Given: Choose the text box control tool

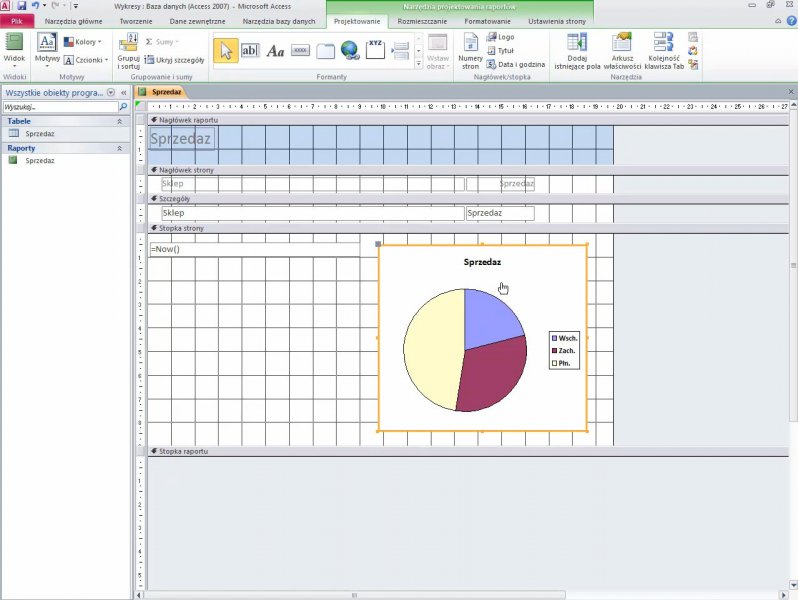Looking at the screenshot, I should [251, 50].
